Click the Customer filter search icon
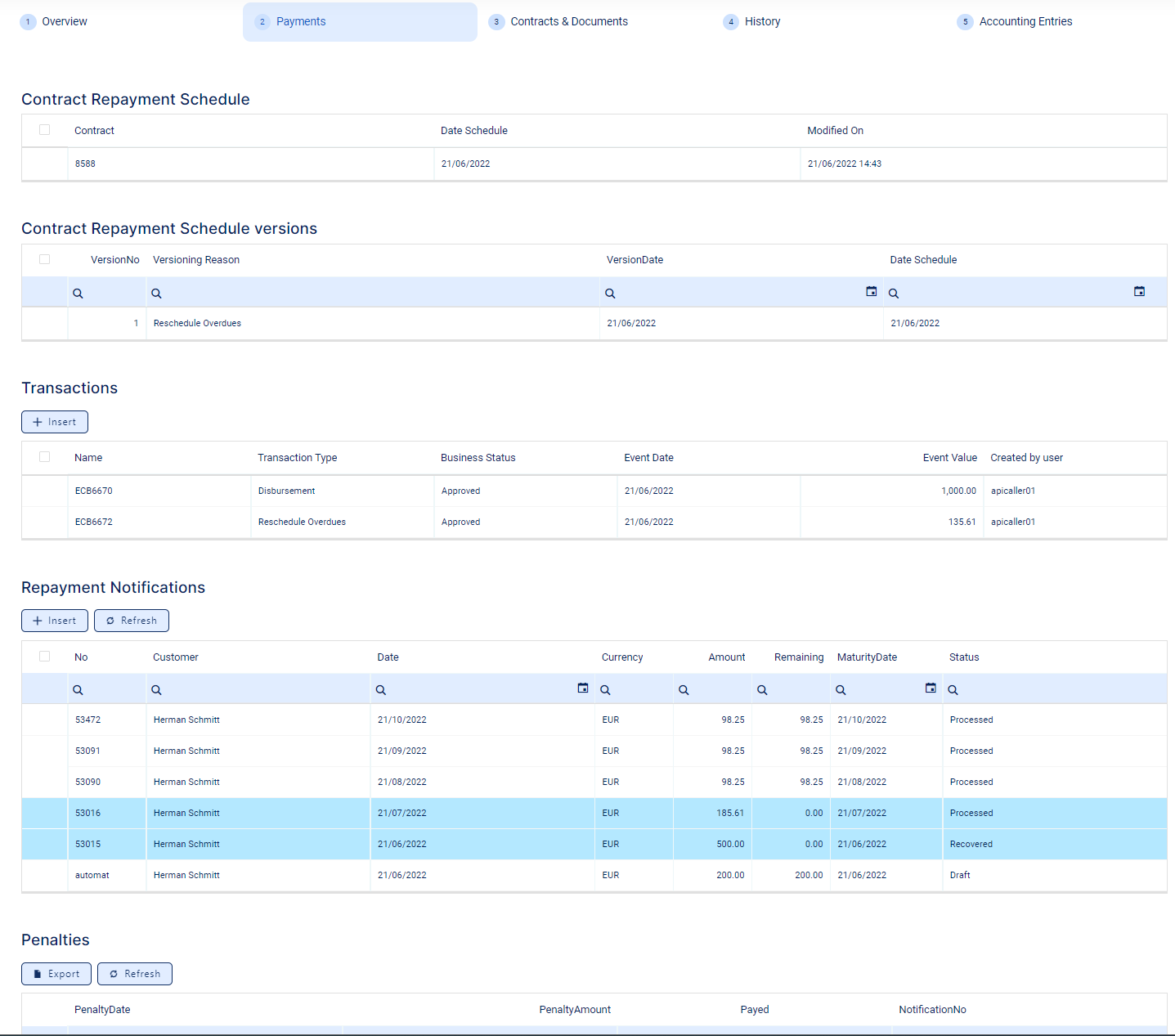This screenshot has height=1036, width=1175. tap(156, 690)
